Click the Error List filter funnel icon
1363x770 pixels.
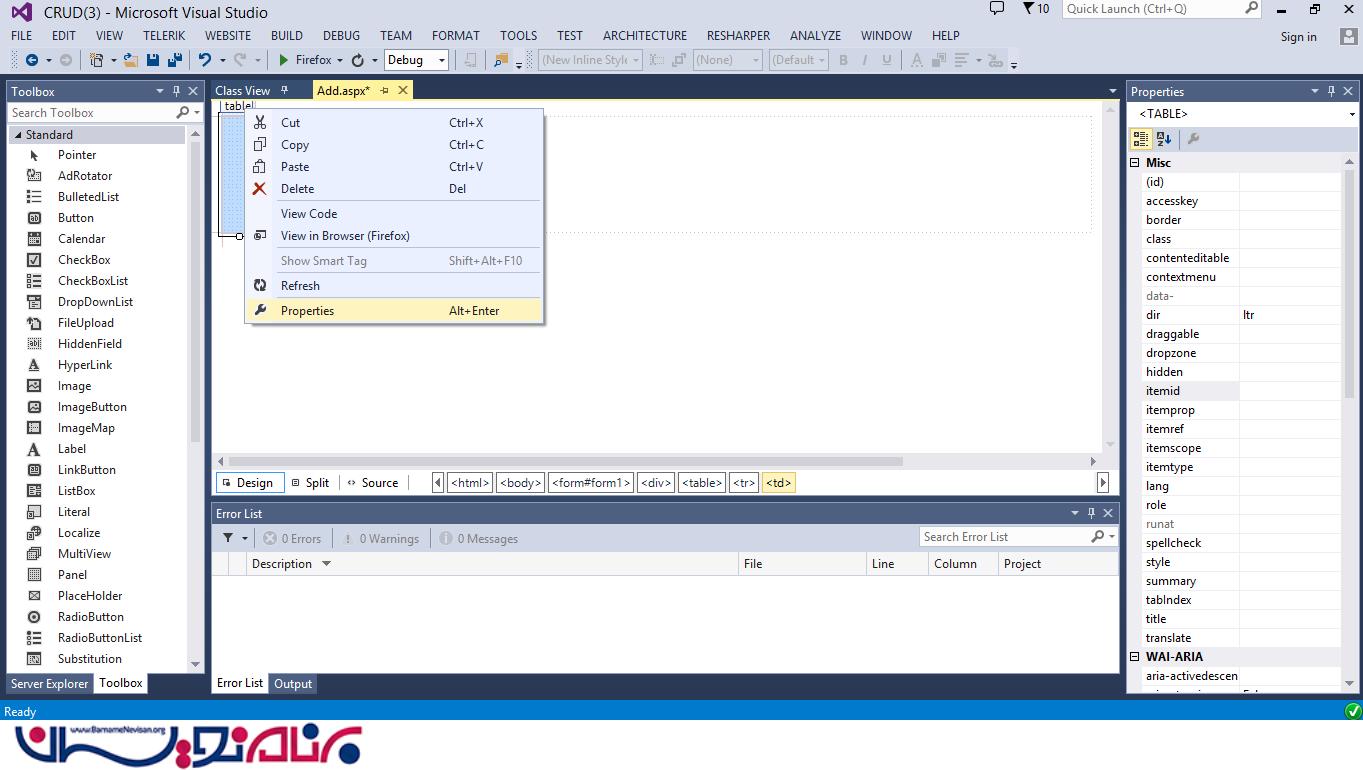point(229,538)
